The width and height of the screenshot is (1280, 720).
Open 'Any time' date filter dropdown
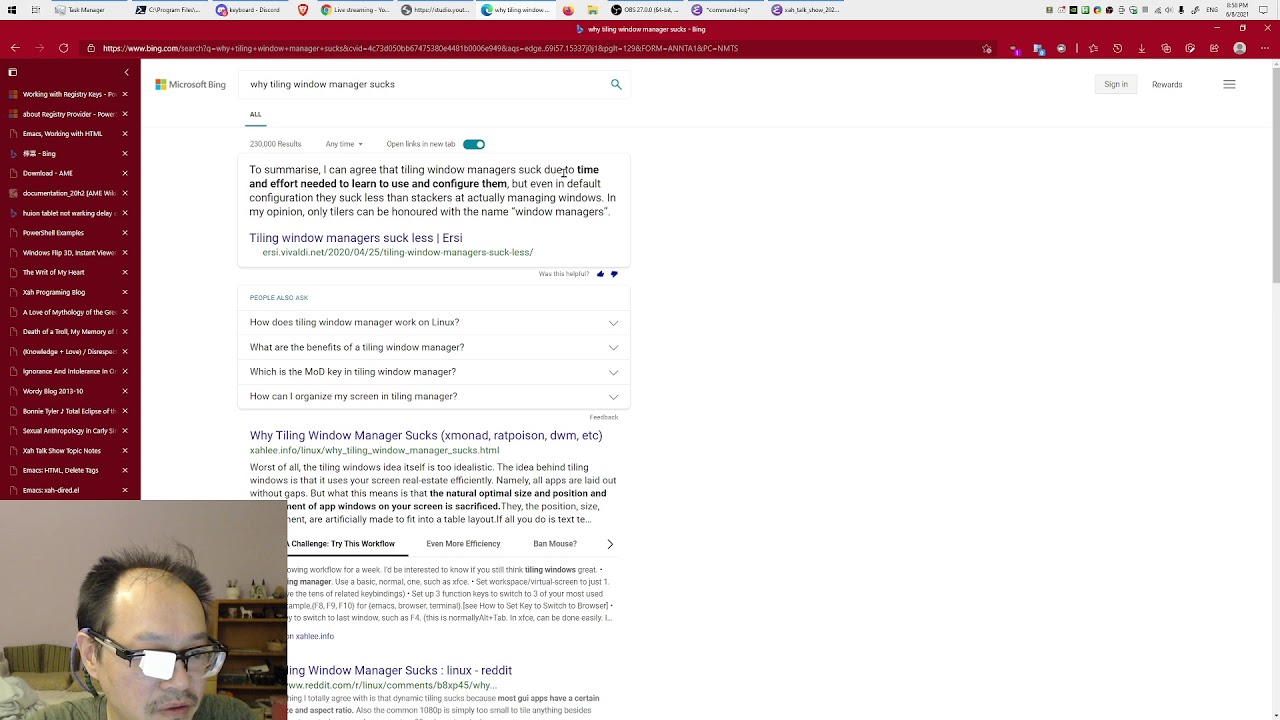[344, 144]
